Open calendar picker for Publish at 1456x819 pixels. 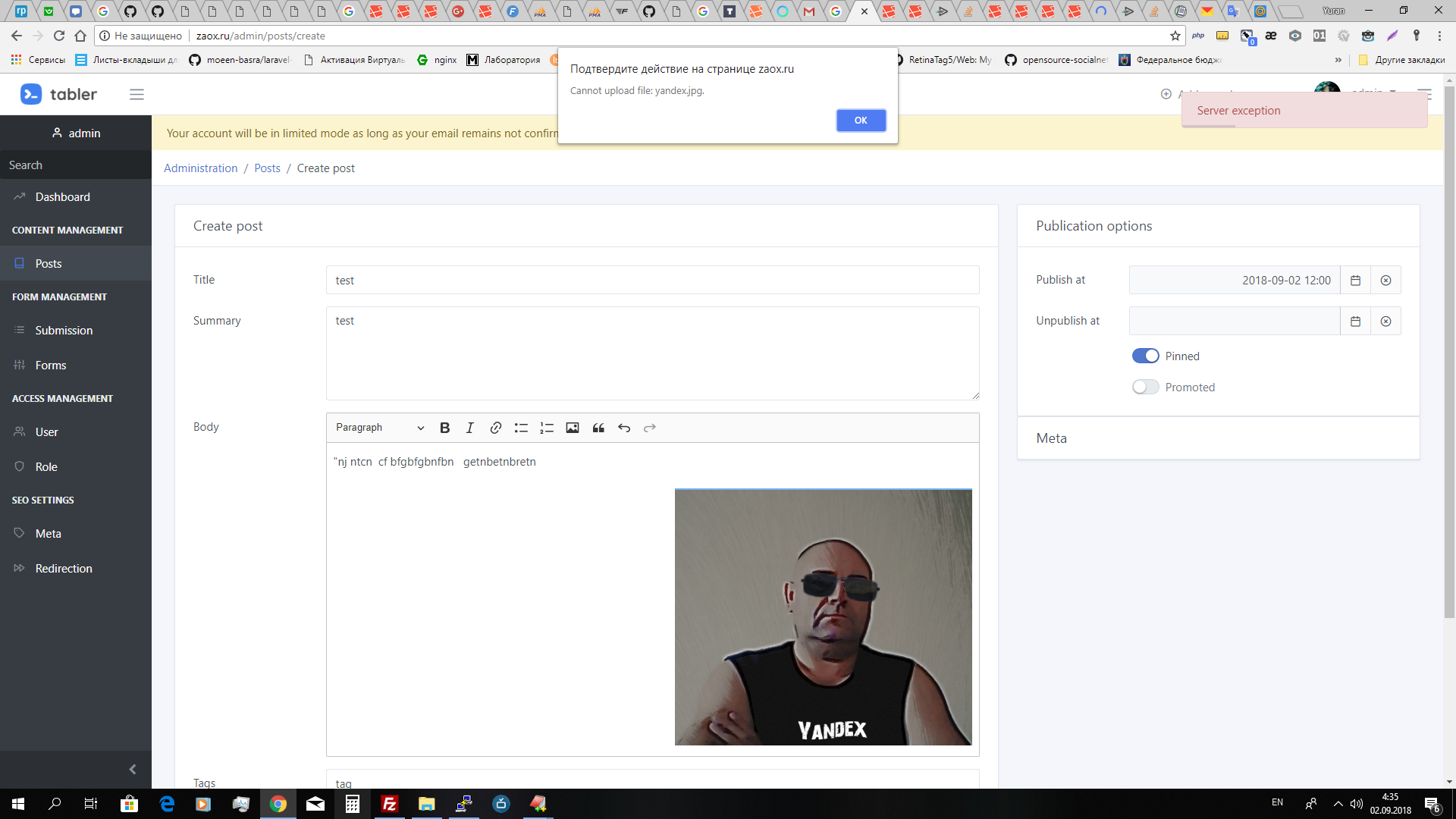1356,281
